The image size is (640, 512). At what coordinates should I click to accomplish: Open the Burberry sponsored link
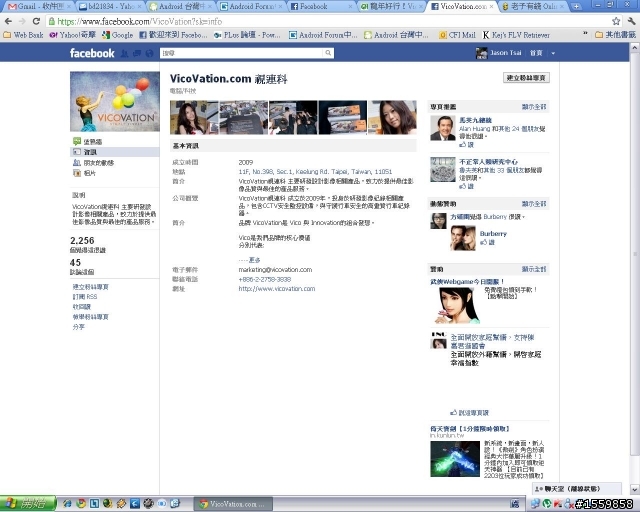coord(493,234)
